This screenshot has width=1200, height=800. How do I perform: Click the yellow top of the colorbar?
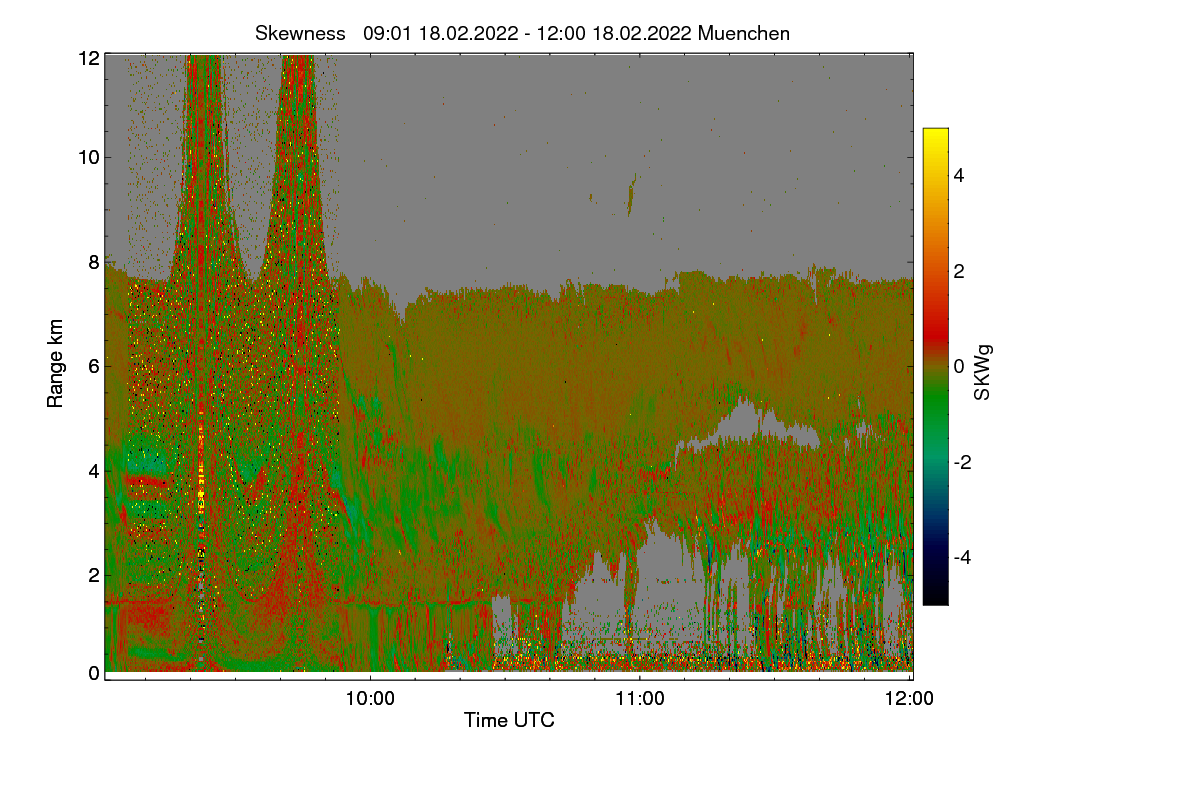935,136
